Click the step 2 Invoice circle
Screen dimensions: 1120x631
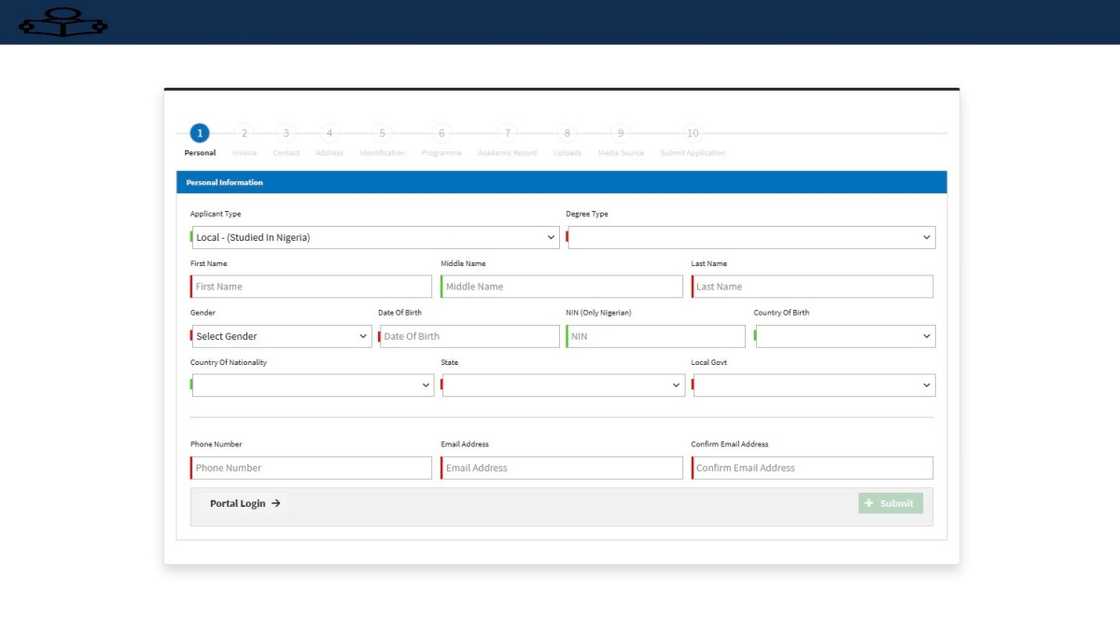click(x=244, y=133)
